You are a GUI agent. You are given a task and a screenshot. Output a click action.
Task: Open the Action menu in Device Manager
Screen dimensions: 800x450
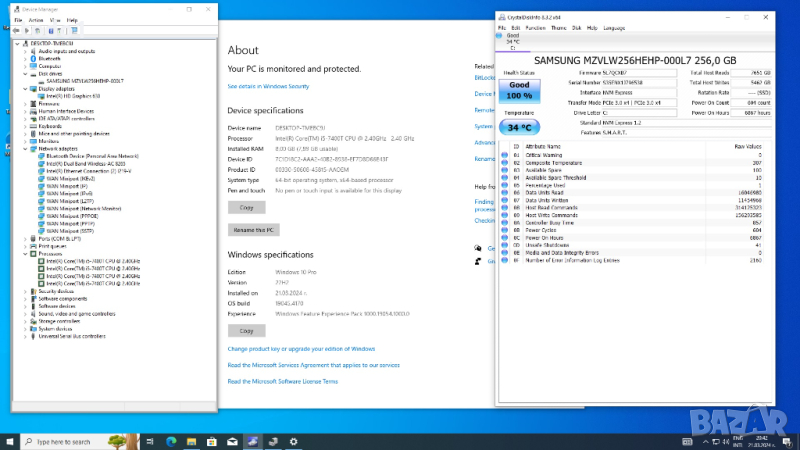(x=36, y=19)
